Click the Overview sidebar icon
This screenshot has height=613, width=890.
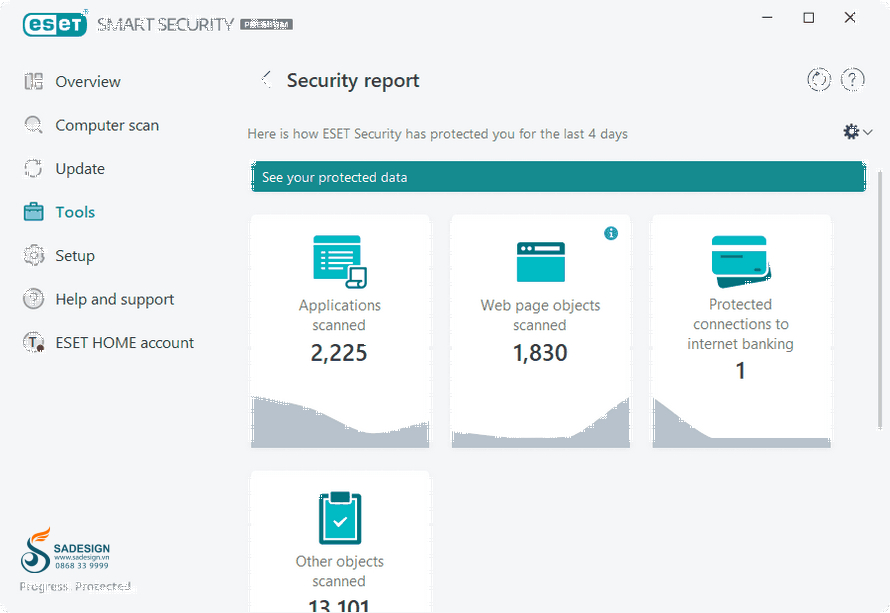coord(33,82)
